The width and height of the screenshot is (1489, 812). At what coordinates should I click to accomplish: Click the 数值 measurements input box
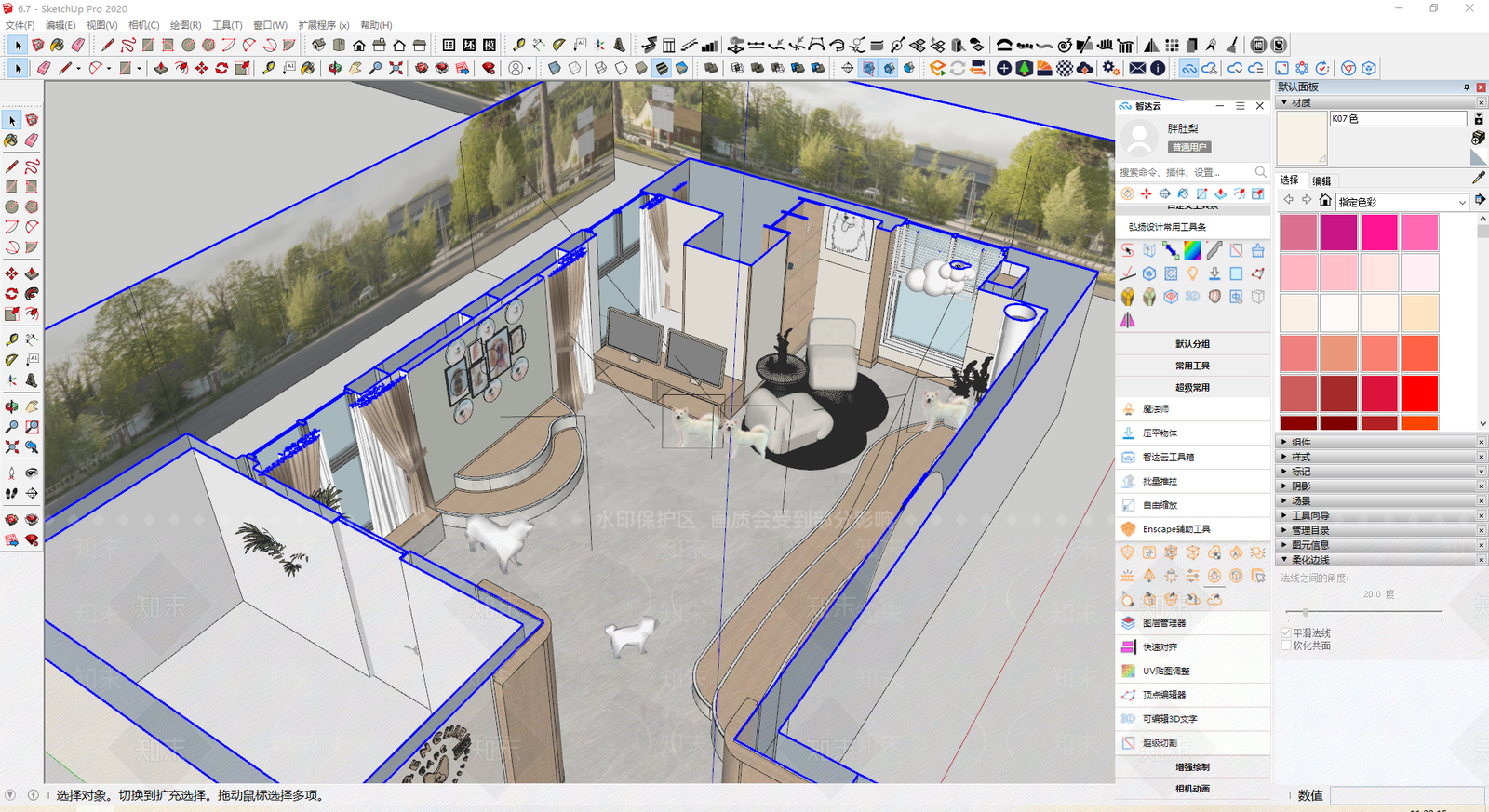1407,795
